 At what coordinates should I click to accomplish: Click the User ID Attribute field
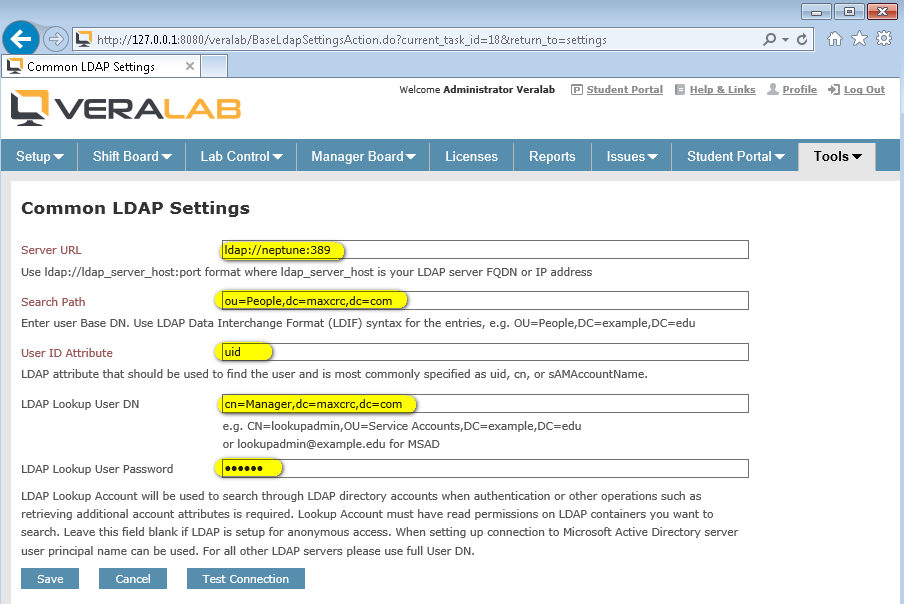pyautogui.click(x=485, y=352)
